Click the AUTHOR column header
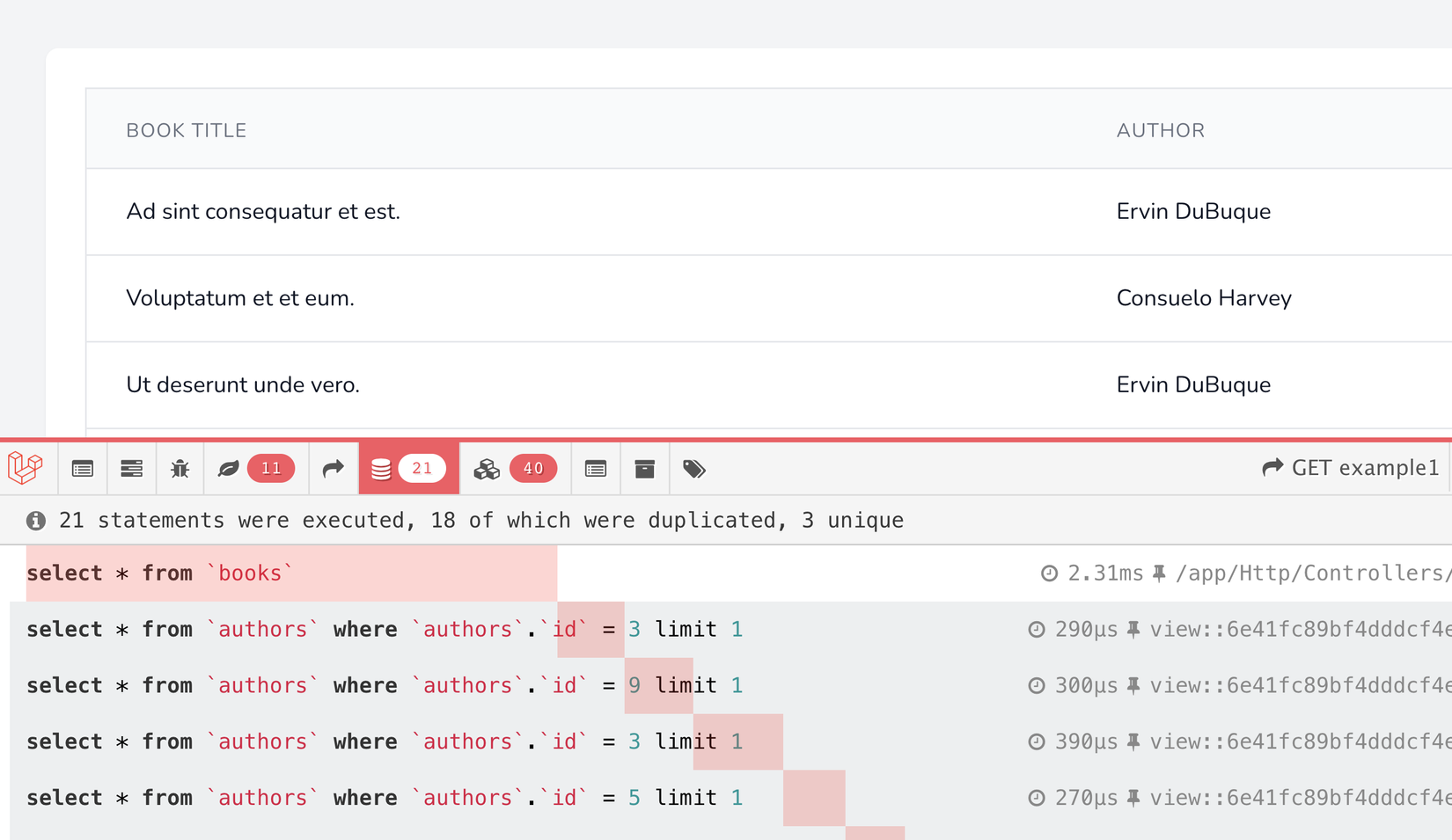1452x840 pixels. 1161,130
